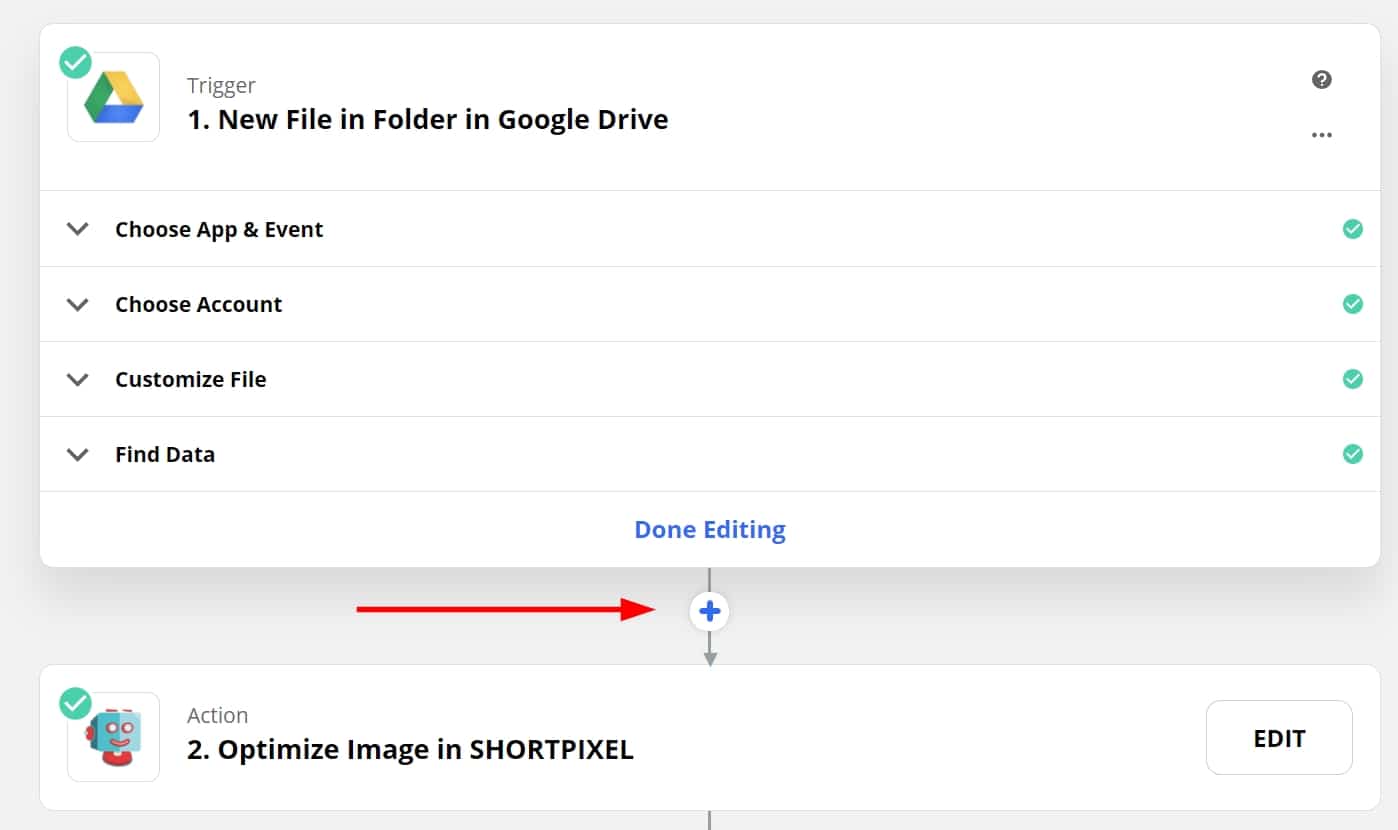The width and height of the screenshot is (1398, 830).
Task: Click the SHORTPIXEL robot app icon
Action: 113,738
